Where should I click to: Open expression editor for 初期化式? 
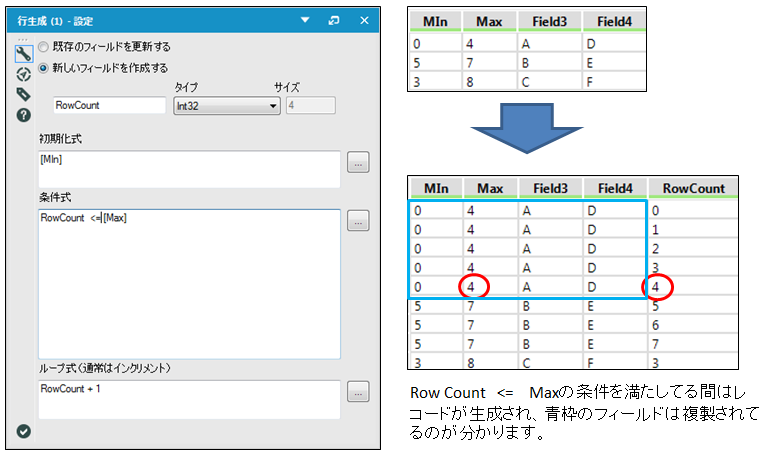coord(358,162)
